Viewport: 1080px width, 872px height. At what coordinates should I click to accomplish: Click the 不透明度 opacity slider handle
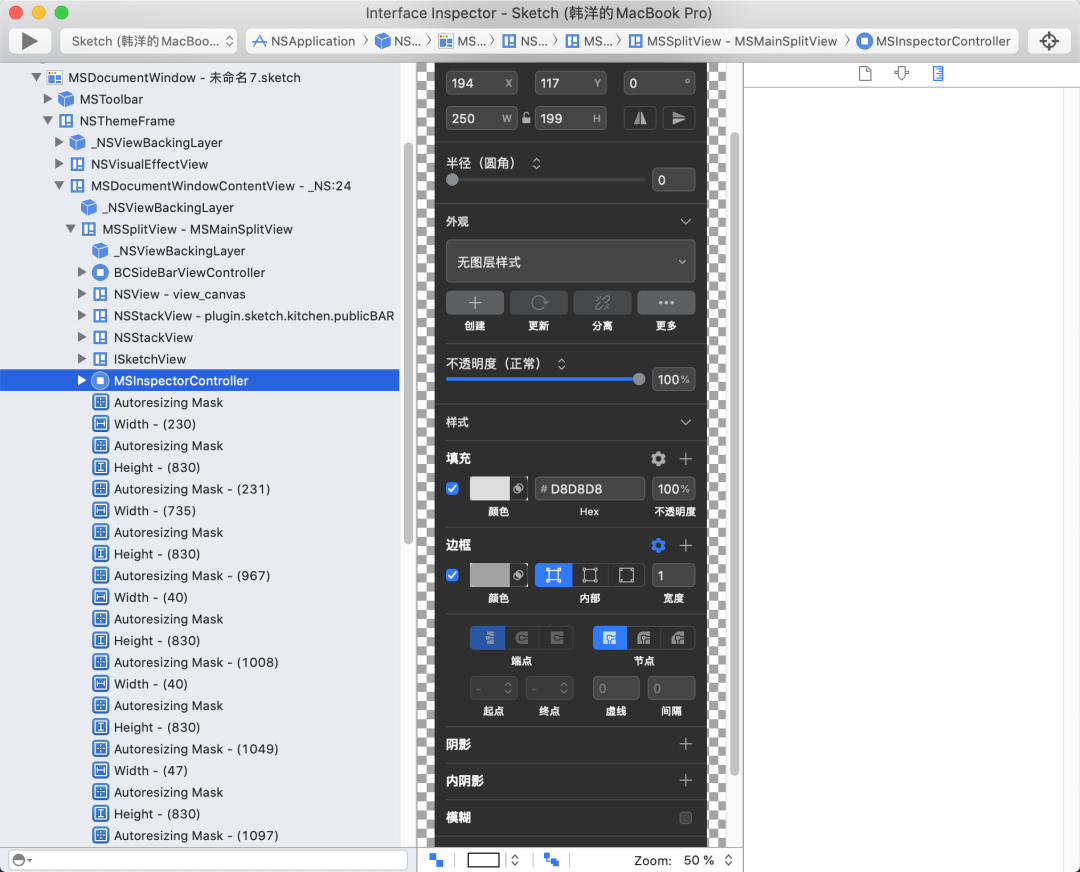pos(638,379)
